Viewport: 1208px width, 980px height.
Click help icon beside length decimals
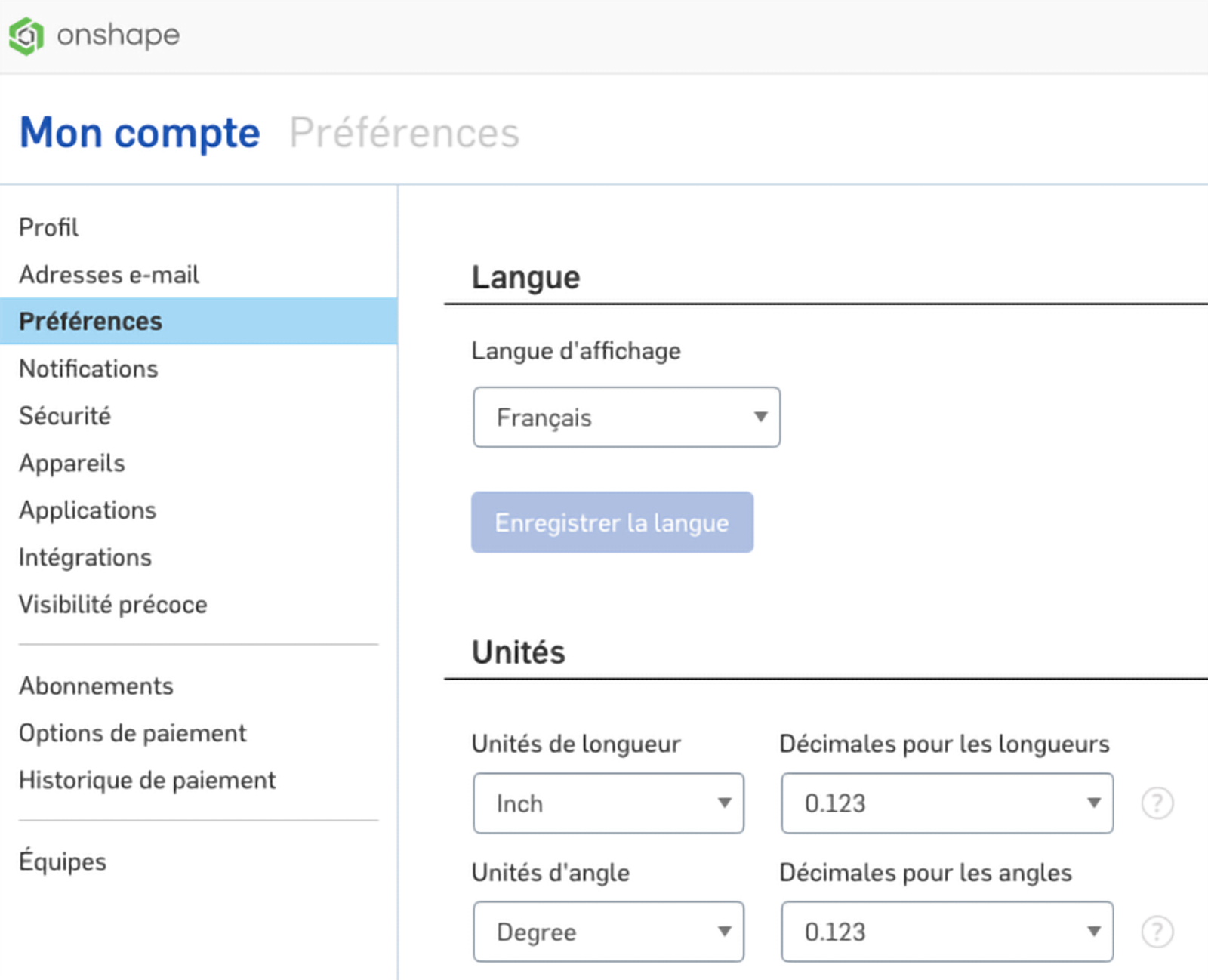(1157, 803)
